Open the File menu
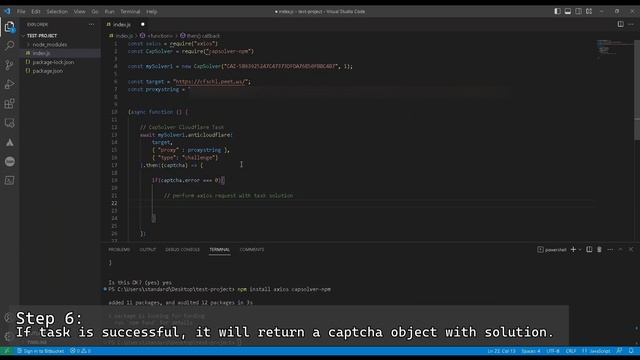Viewport: 640px width, 360px height. [x=21, y=11]
